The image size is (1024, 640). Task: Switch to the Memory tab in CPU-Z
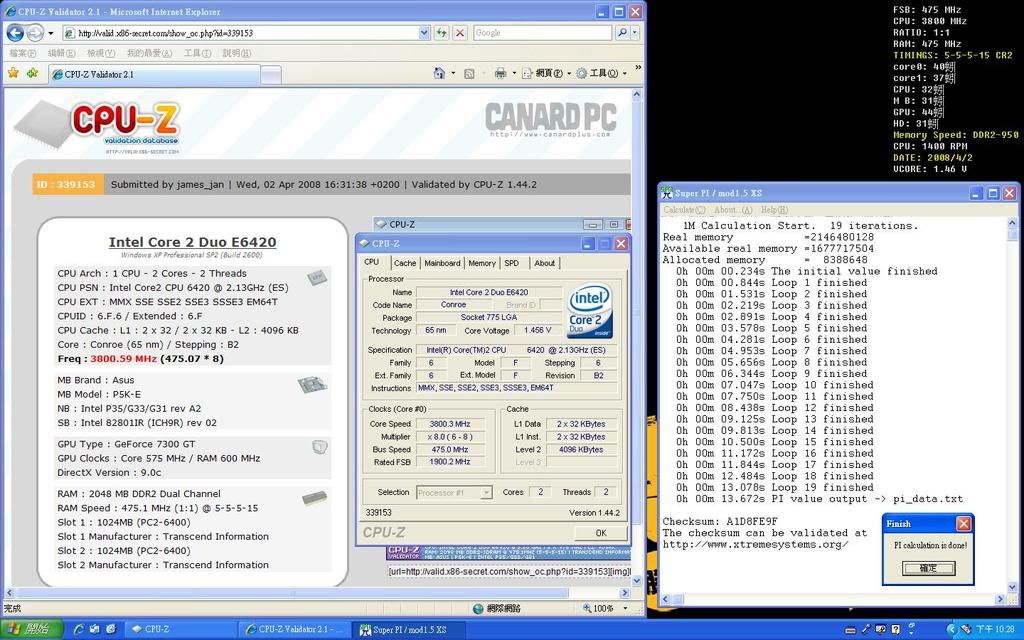(x=482, y=263)
